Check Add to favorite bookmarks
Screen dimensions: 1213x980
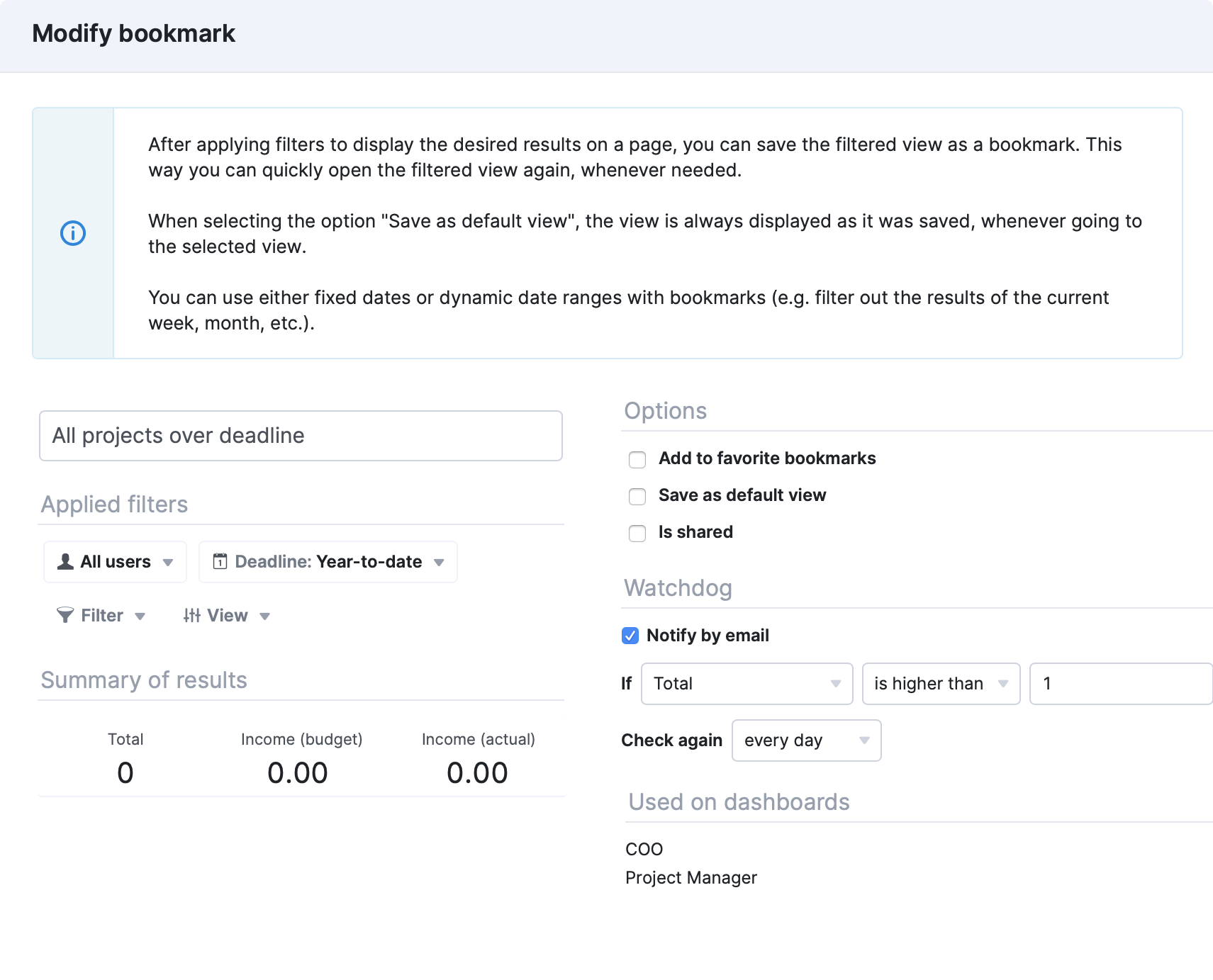(637, 460)
